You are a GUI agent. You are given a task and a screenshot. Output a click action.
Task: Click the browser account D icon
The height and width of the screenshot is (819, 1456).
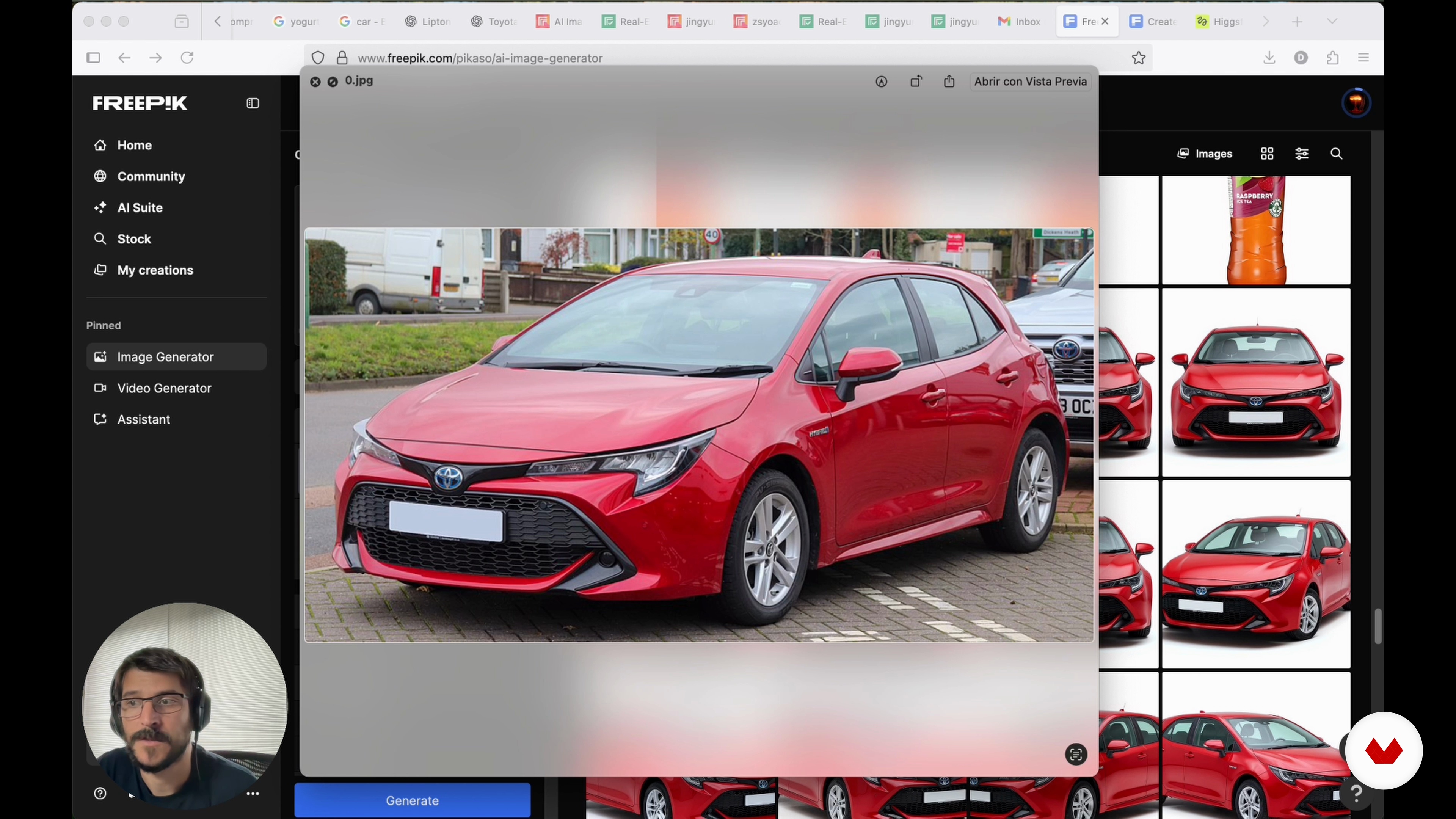point(1301,58)
